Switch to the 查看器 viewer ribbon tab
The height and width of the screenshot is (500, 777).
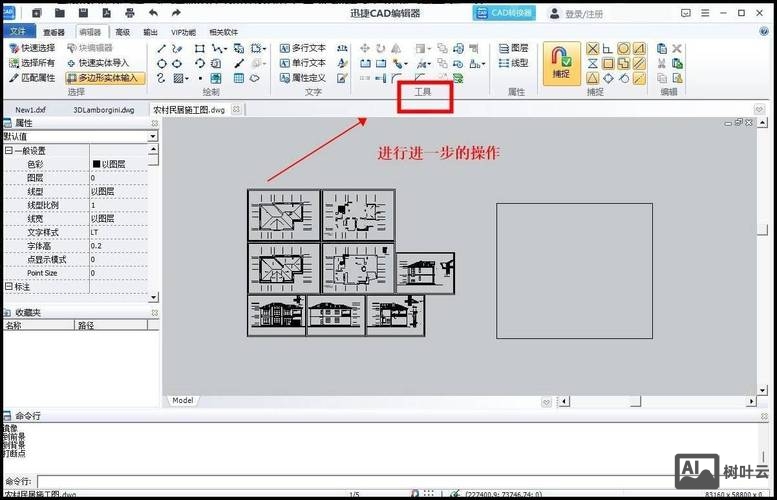pyautogui.click(x=53, y=32)
